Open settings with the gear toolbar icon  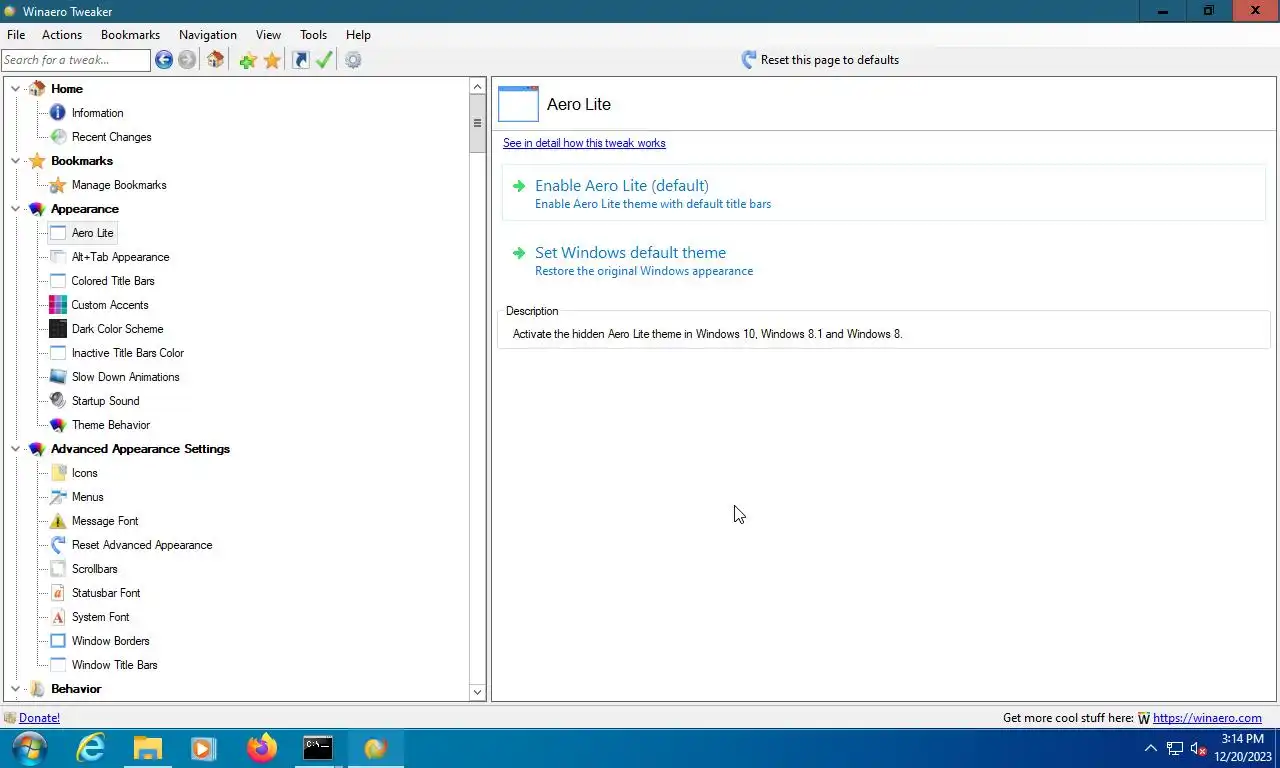[x=353, y=60]
